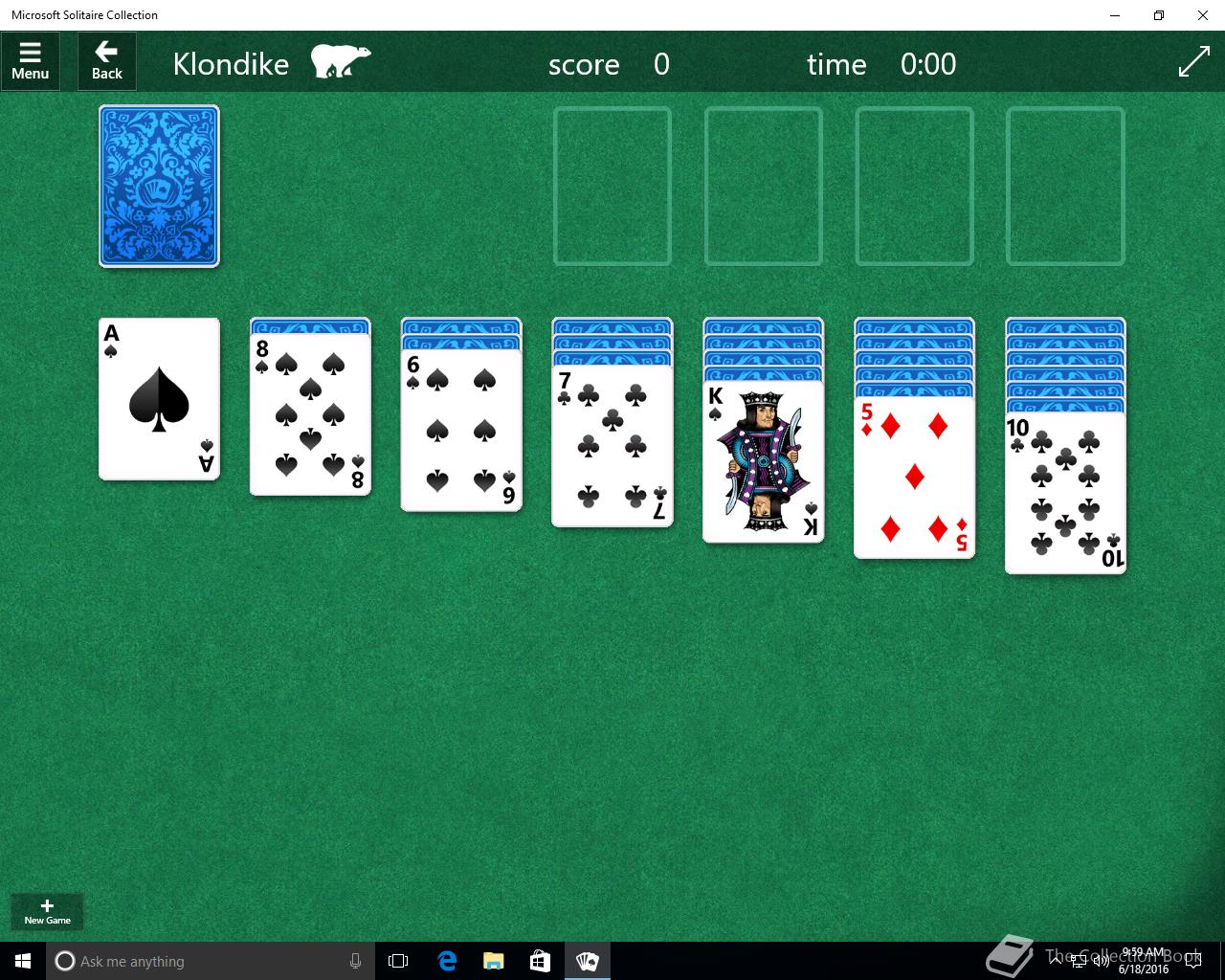Click the score value display

coord(661,64)
